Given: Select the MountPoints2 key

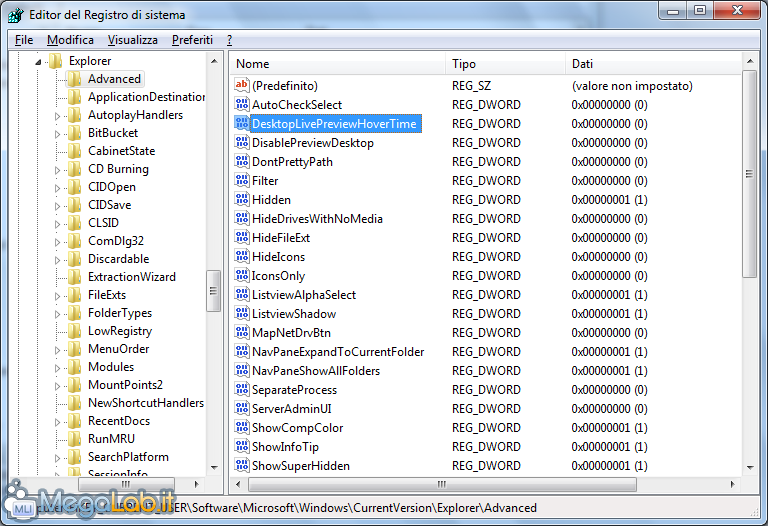Looking at the screenshot, I should (125, 385).
